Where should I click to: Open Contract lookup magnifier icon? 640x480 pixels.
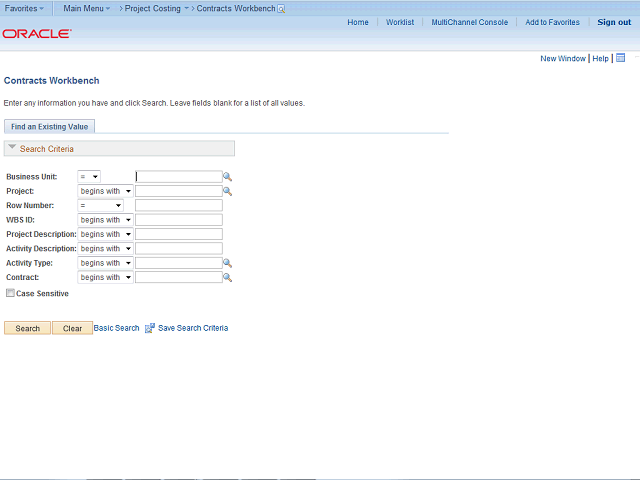[227, 278]
